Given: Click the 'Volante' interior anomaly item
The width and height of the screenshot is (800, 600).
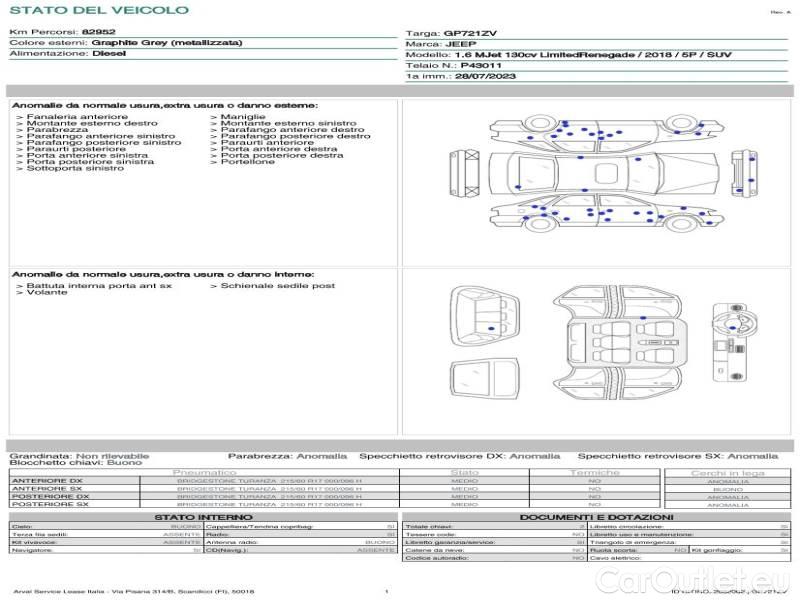Looking at the screenshot, I should coord(43,294).
